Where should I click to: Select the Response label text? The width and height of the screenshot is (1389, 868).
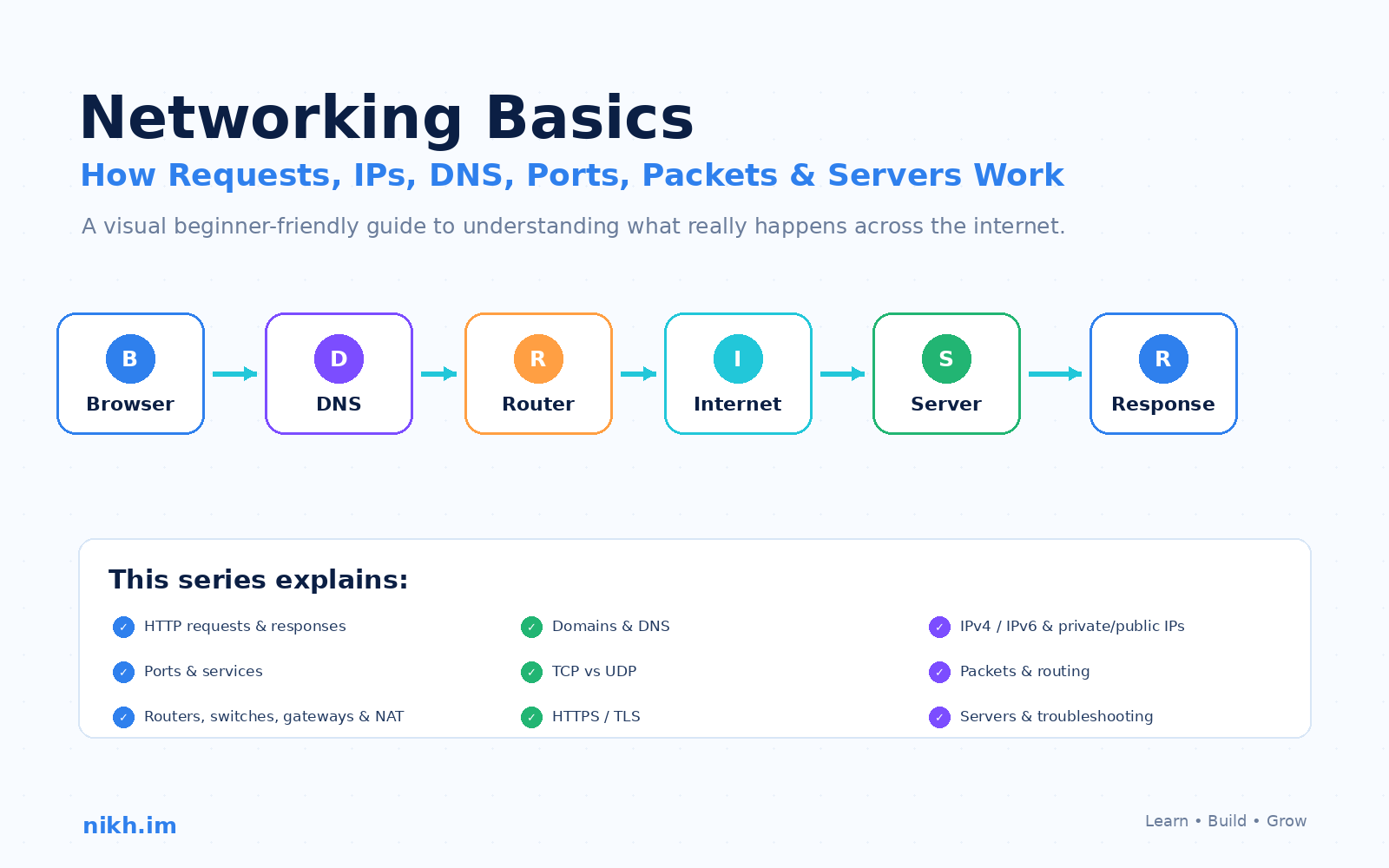click(1163, 404)
